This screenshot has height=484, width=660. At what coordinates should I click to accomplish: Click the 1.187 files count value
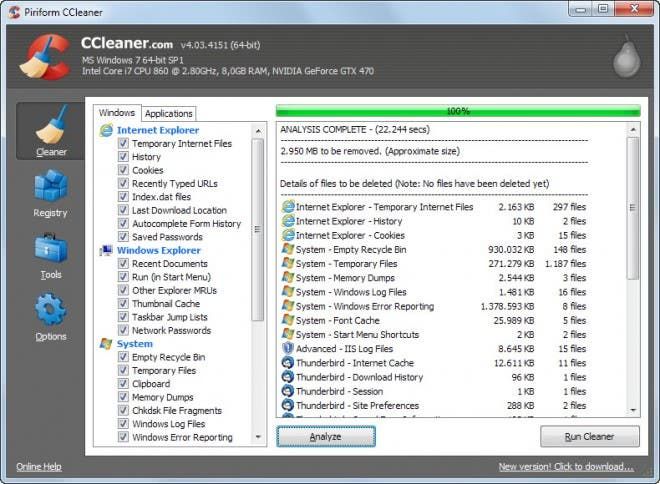[x=565, y=264]
